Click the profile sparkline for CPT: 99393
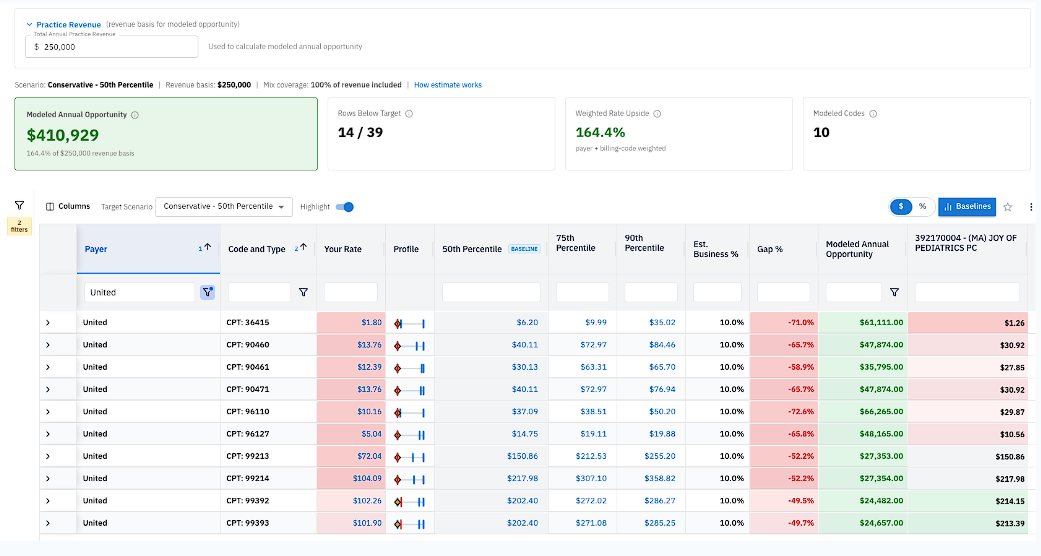The height and width of the screenshot is (556, 1041). pyautogui.click(x=410, y=524)
